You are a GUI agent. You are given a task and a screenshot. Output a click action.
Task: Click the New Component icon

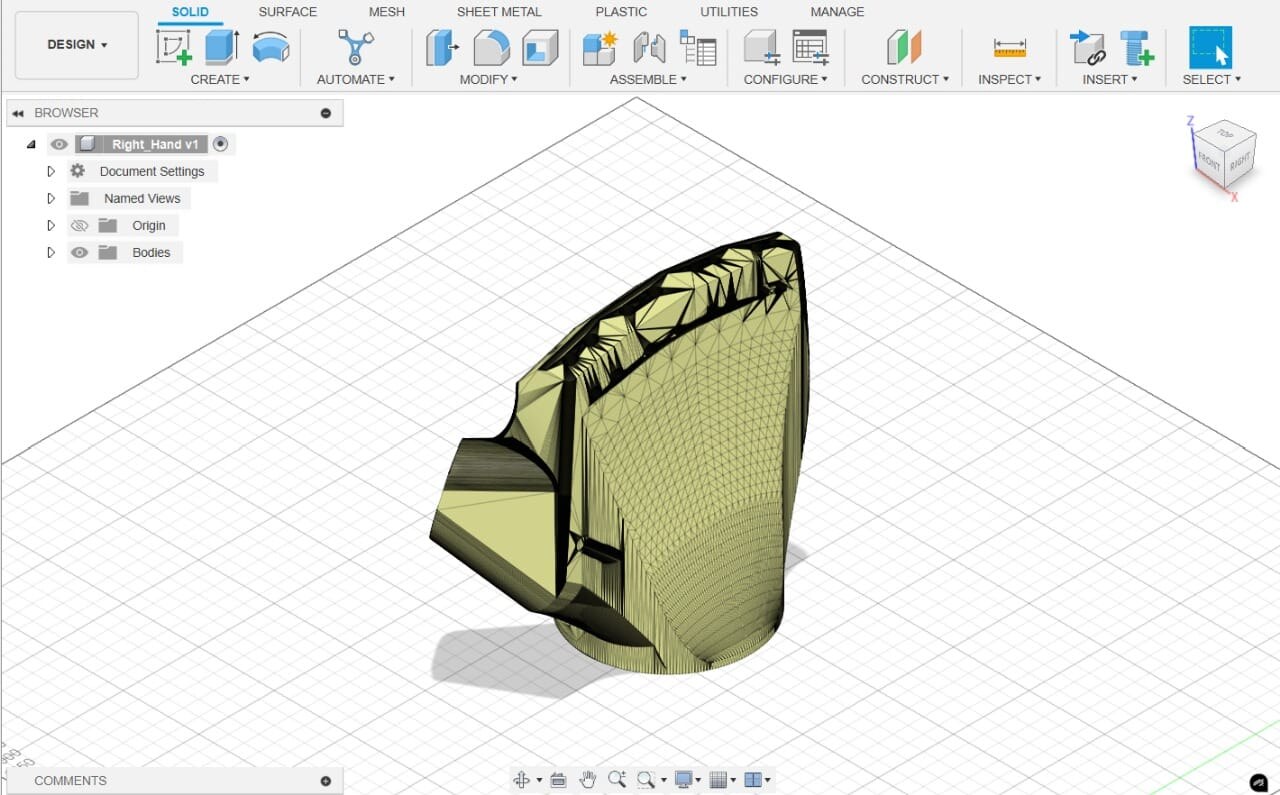(600, 47)
